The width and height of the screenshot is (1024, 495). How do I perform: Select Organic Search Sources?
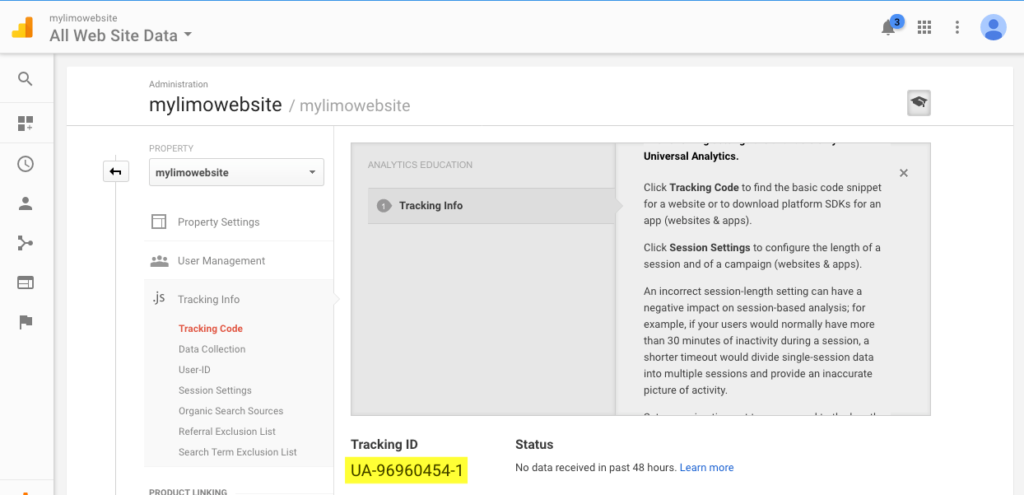(231, 411)
